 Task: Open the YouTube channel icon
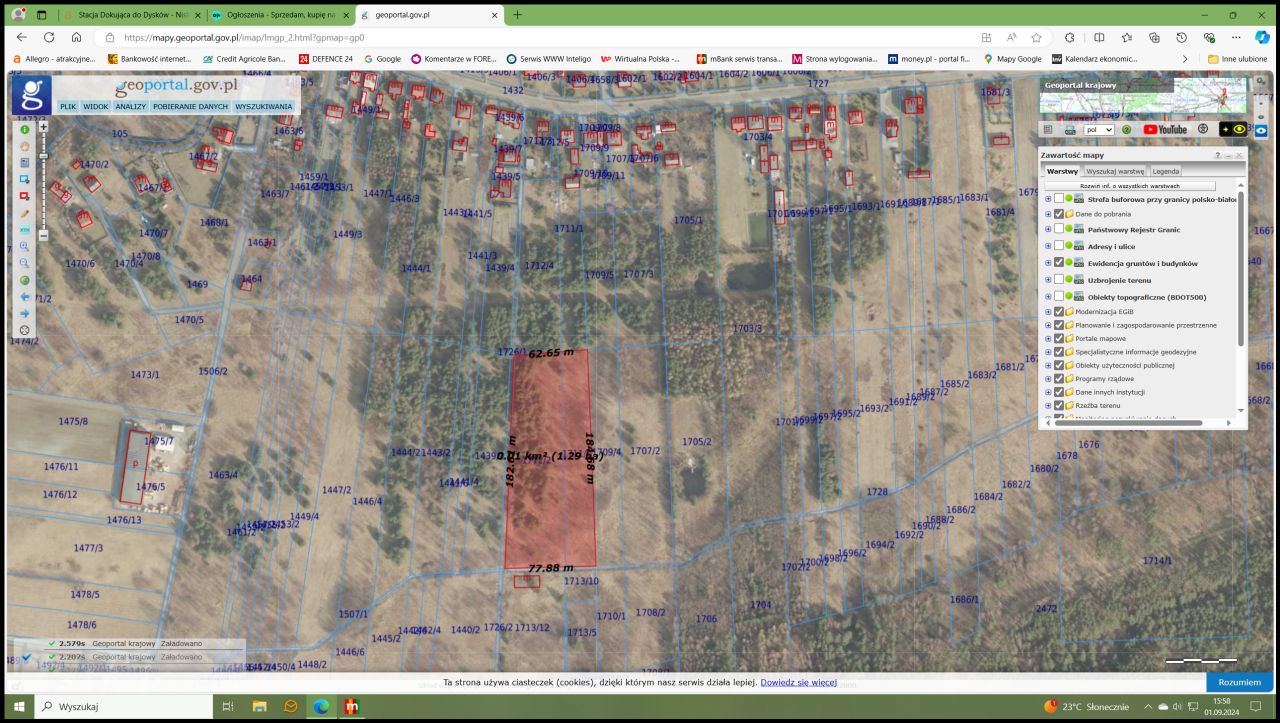tap(1165, 129)
